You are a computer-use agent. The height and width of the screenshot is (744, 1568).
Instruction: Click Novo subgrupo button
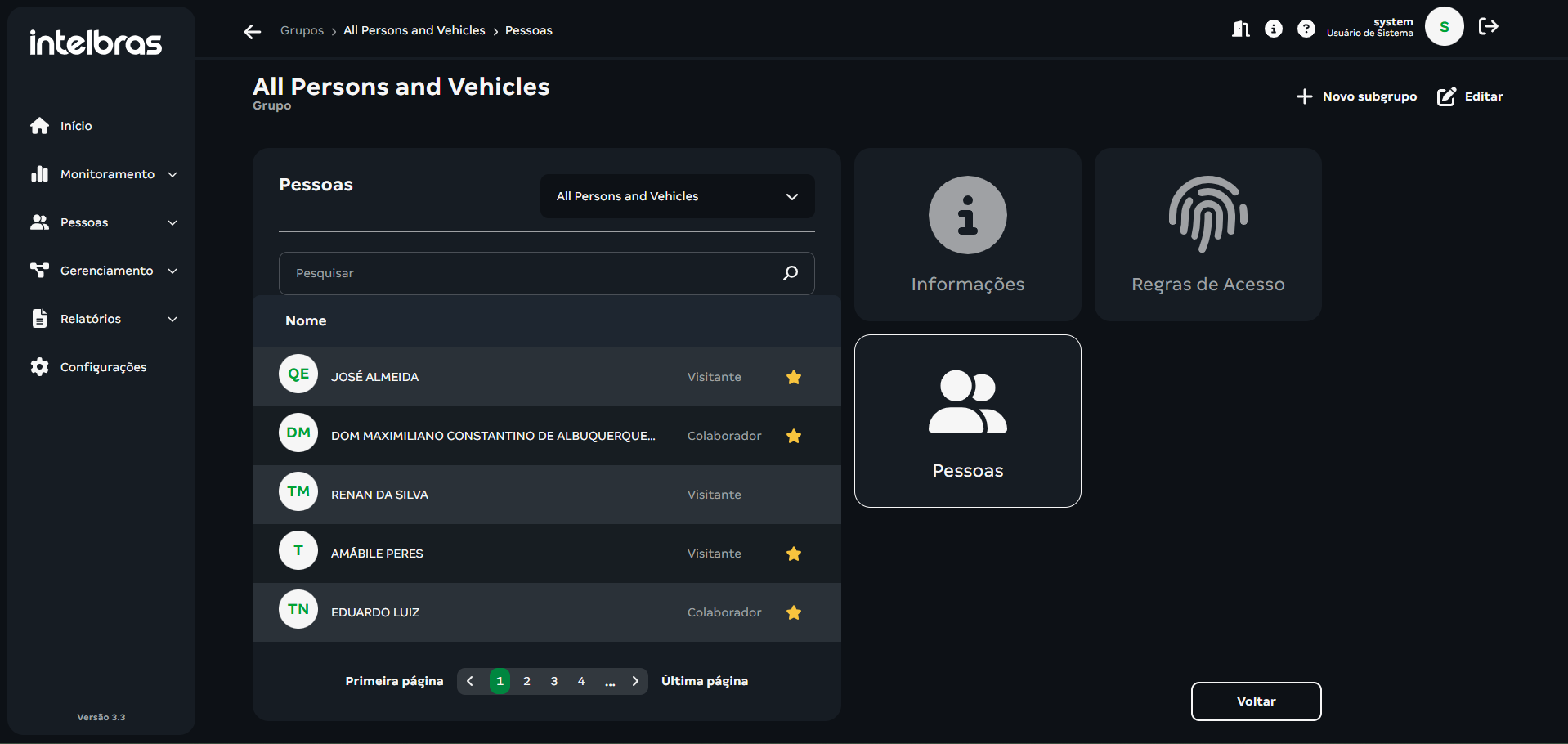(x=1357, y=96)
